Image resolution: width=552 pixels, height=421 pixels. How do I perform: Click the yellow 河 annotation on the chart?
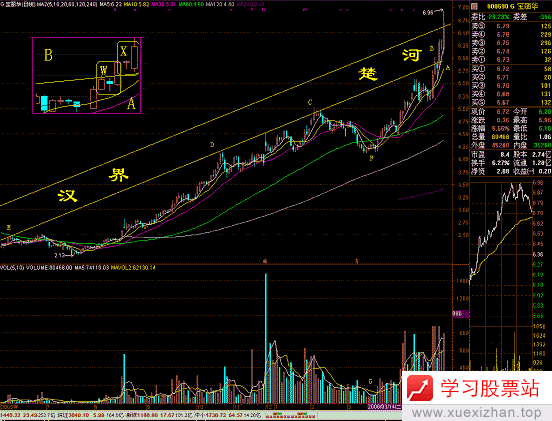click(412, 55)
